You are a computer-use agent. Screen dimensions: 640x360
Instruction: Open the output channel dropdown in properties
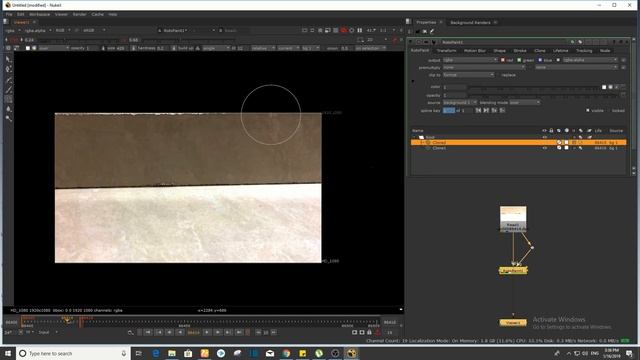point(470,60)
